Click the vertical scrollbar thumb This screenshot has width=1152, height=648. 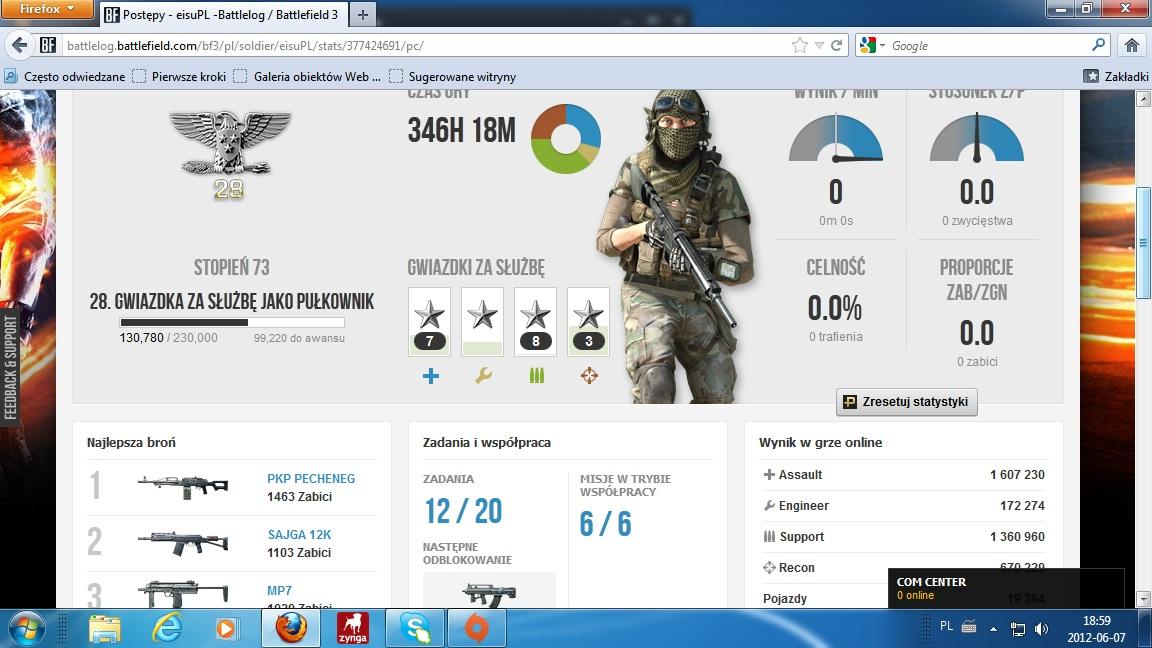tap(1143, 243)
